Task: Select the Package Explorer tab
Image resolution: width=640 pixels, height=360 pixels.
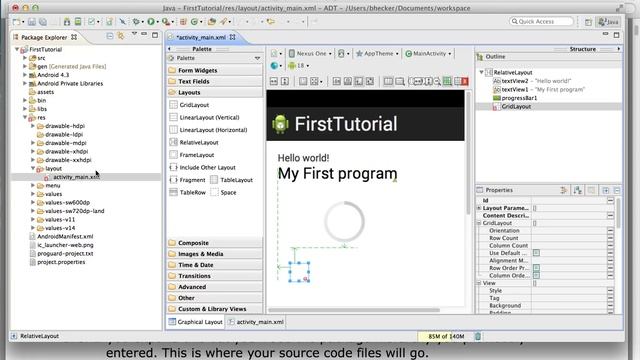Action: [x=44, y=37]
